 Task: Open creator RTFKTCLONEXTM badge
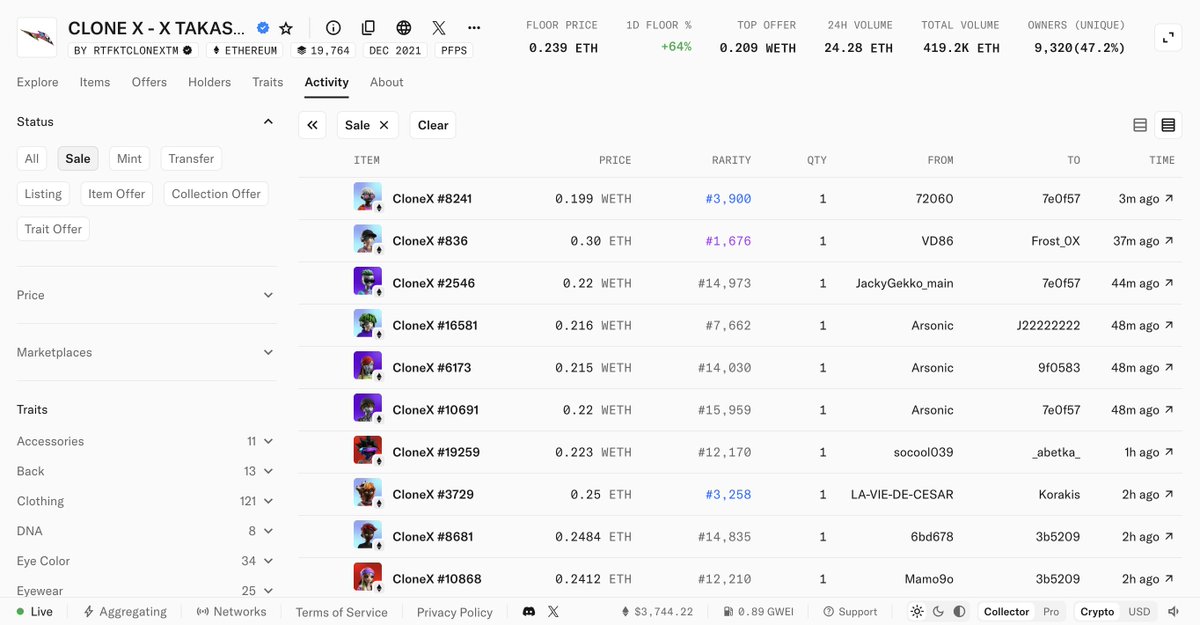pos(133,50)
